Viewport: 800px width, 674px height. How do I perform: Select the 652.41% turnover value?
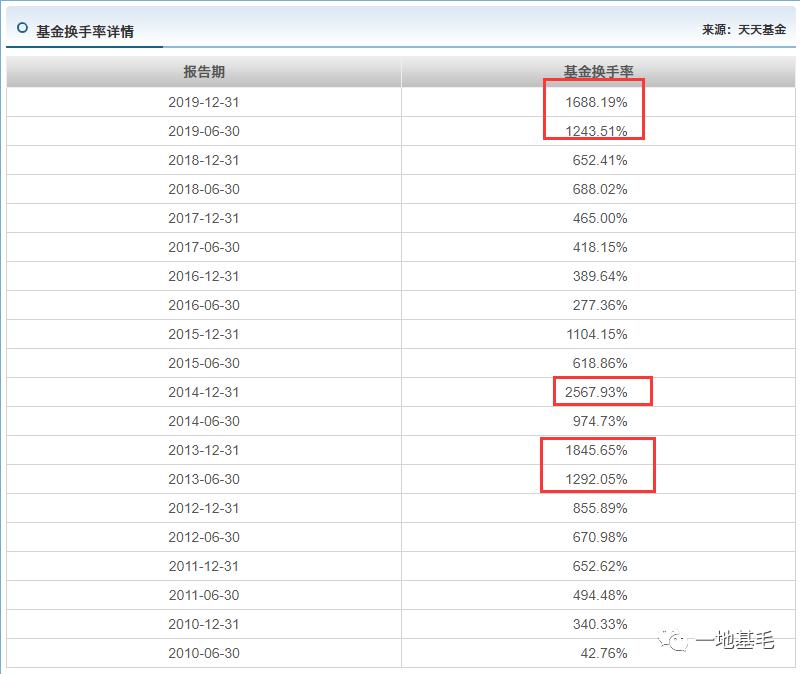600,160
